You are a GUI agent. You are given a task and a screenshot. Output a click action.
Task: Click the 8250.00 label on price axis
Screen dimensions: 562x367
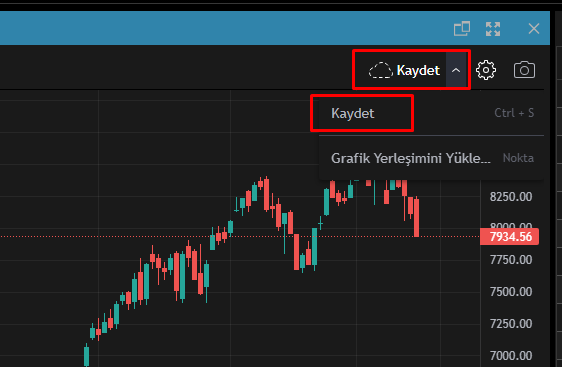(x=511, y=197)
